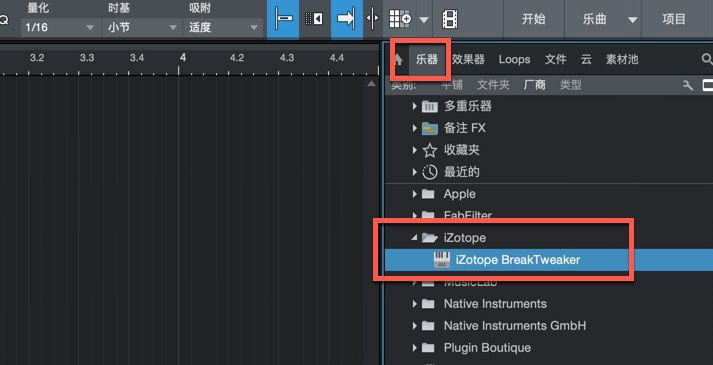The width and height of the screenshot is (713, 365).
Task: Sort browser by 厂商
Action: pyautogui.click(x=534, y=85)
